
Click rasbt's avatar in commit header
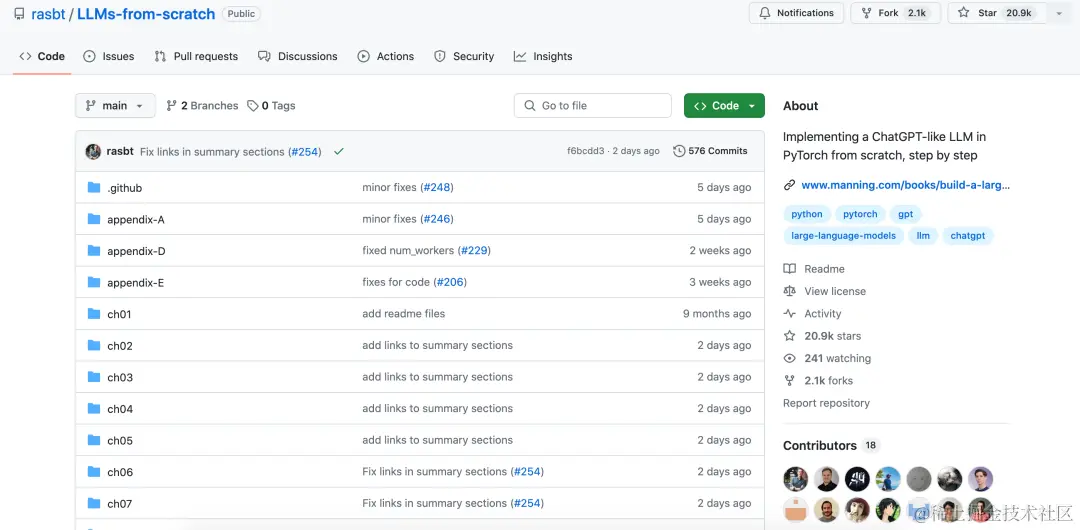click(x=93, y=152)
